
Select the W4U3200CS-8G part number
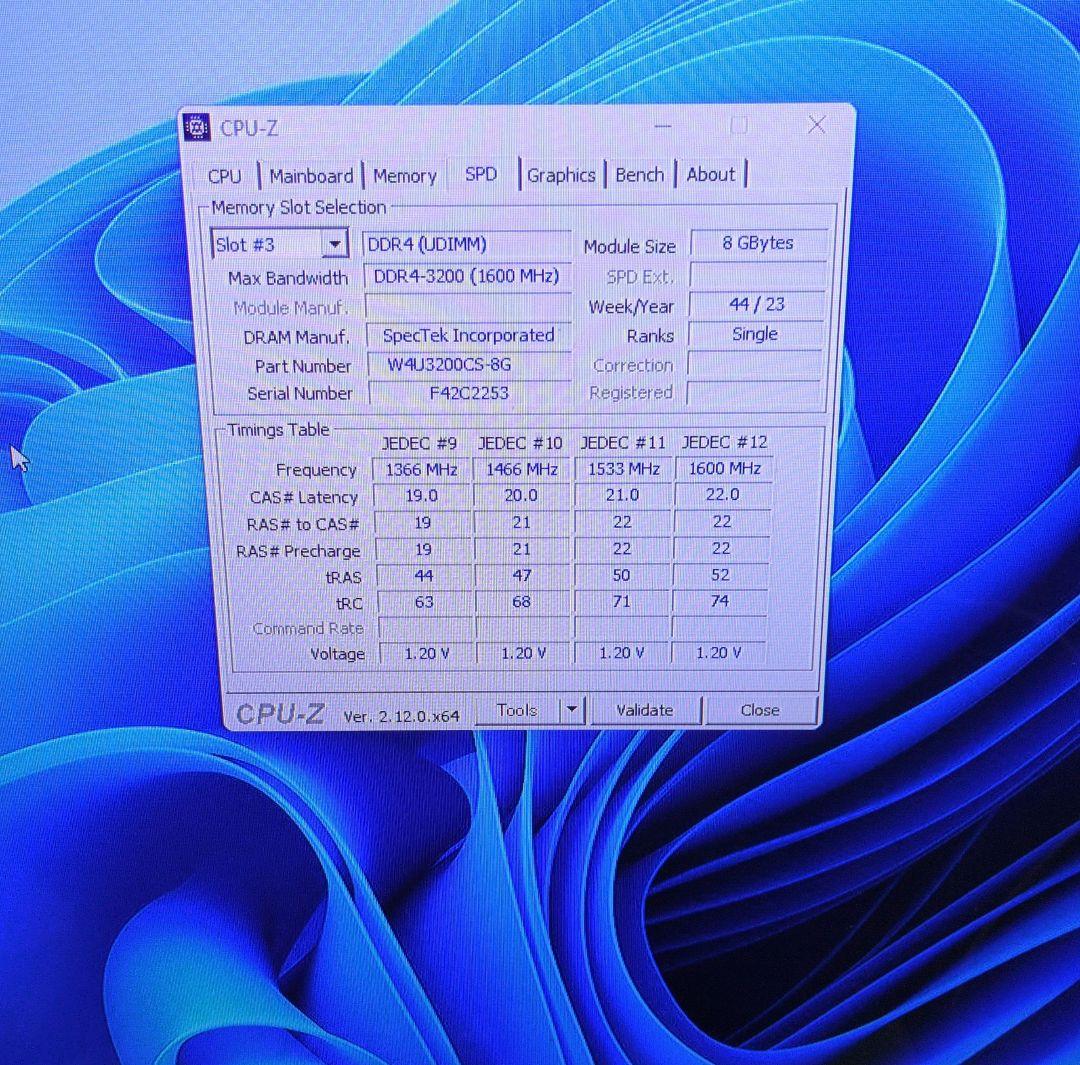tap(449, 364)
